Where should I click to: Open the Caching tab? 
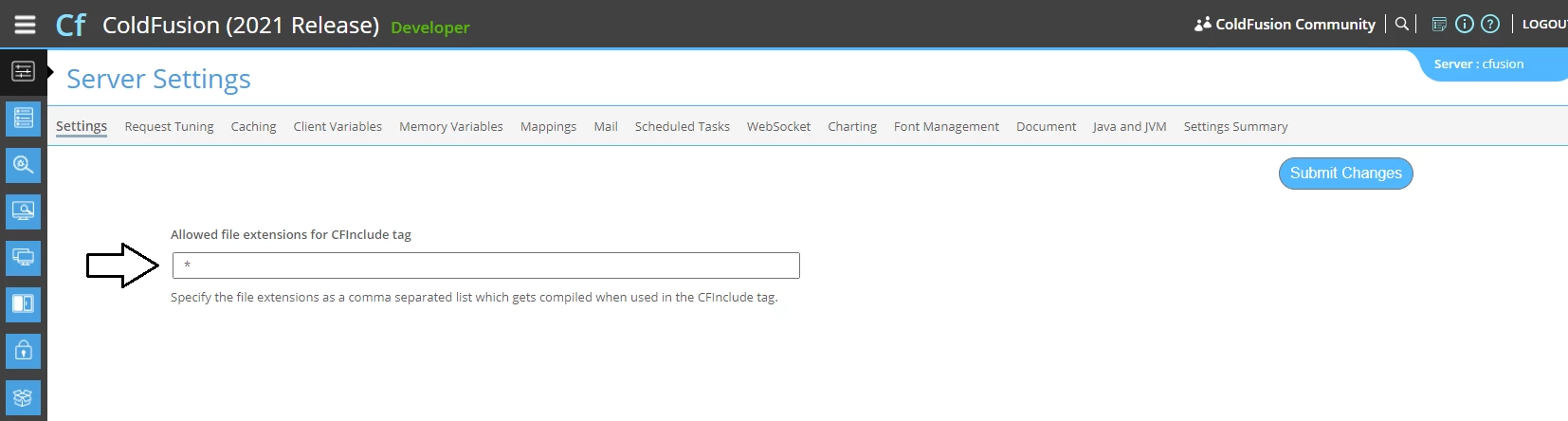253,127
